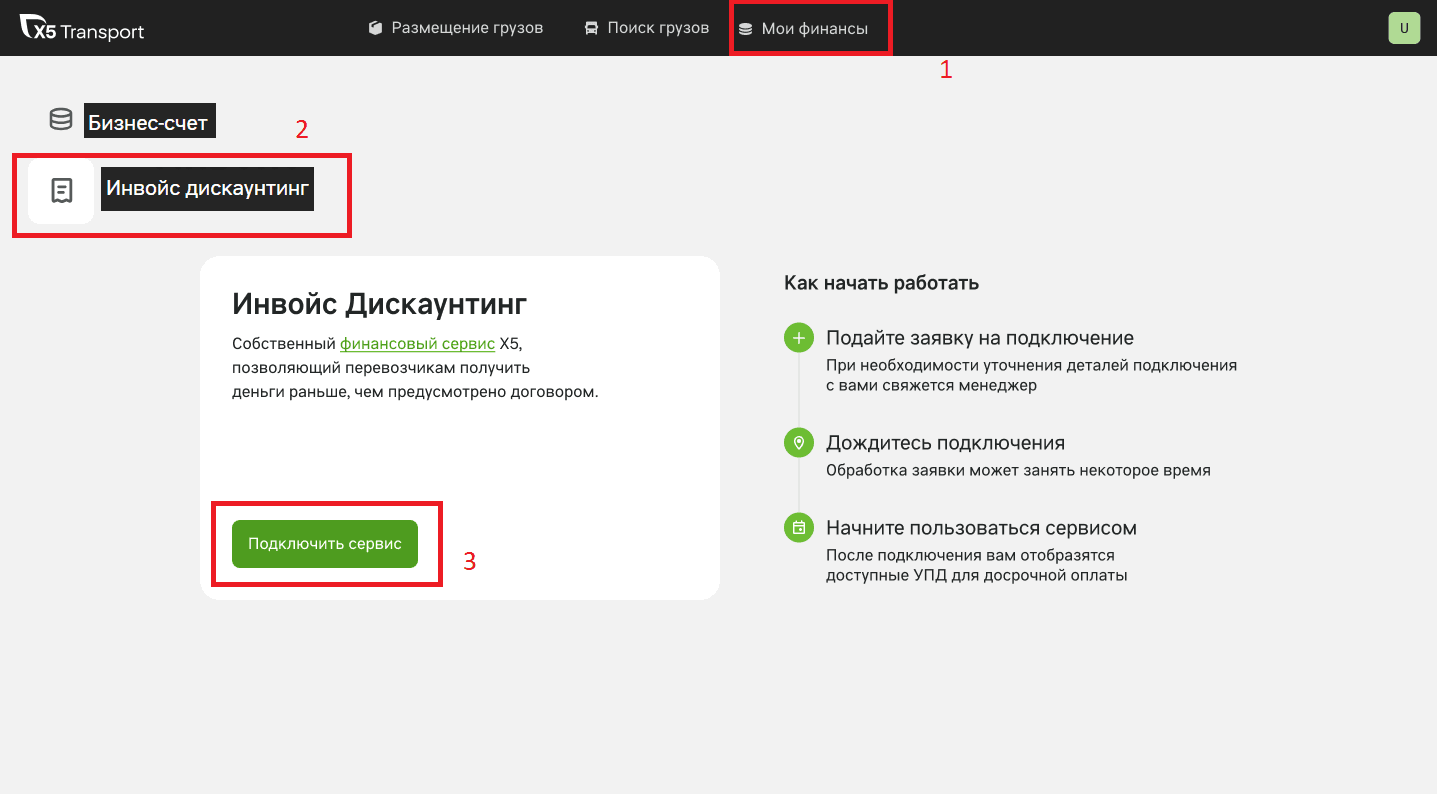Click the truck icon beside Поиск грузов

point(592,28)
